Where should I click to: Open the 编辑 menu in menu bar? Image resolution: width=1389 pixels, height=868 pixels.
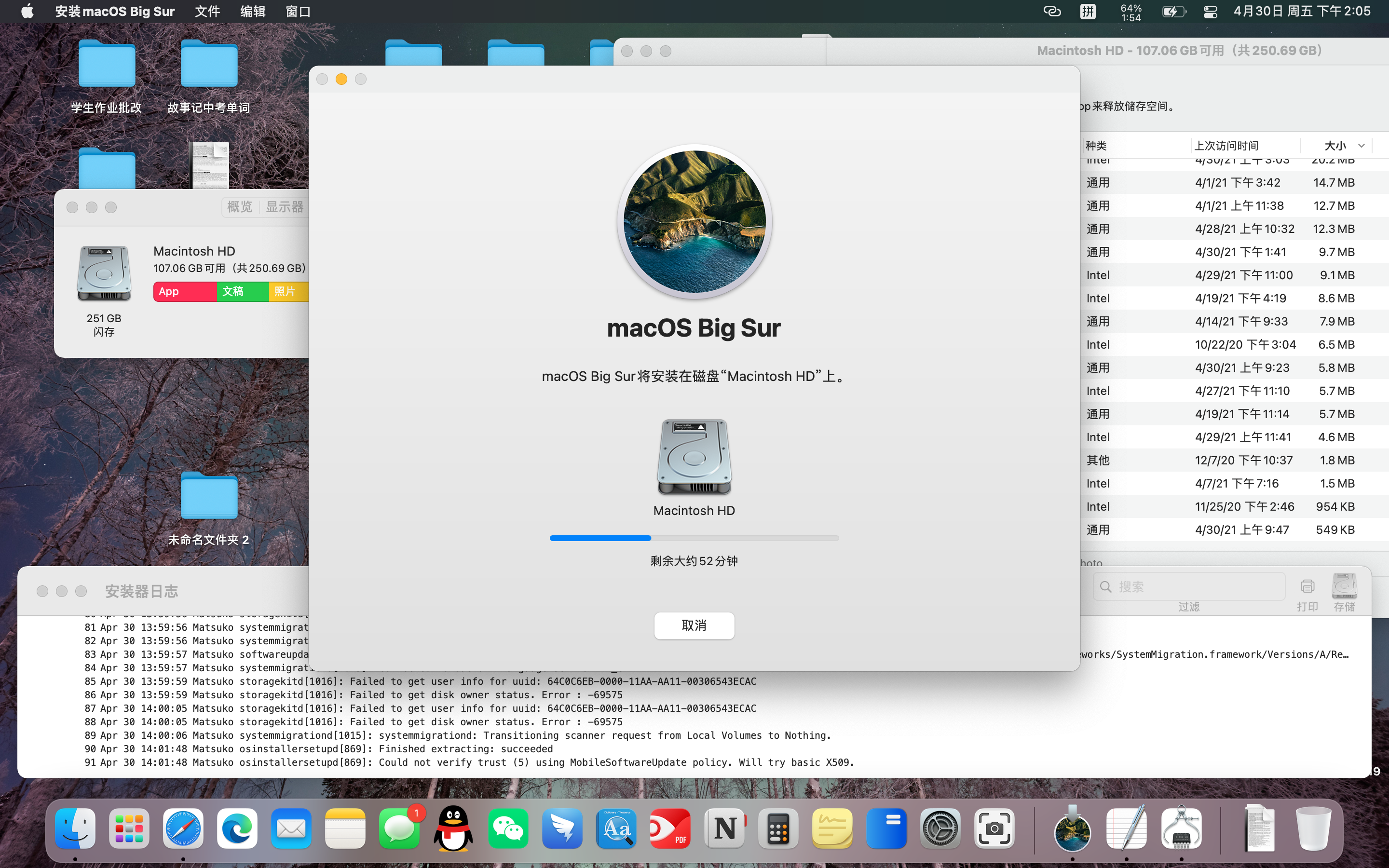[x=253, y=12]
